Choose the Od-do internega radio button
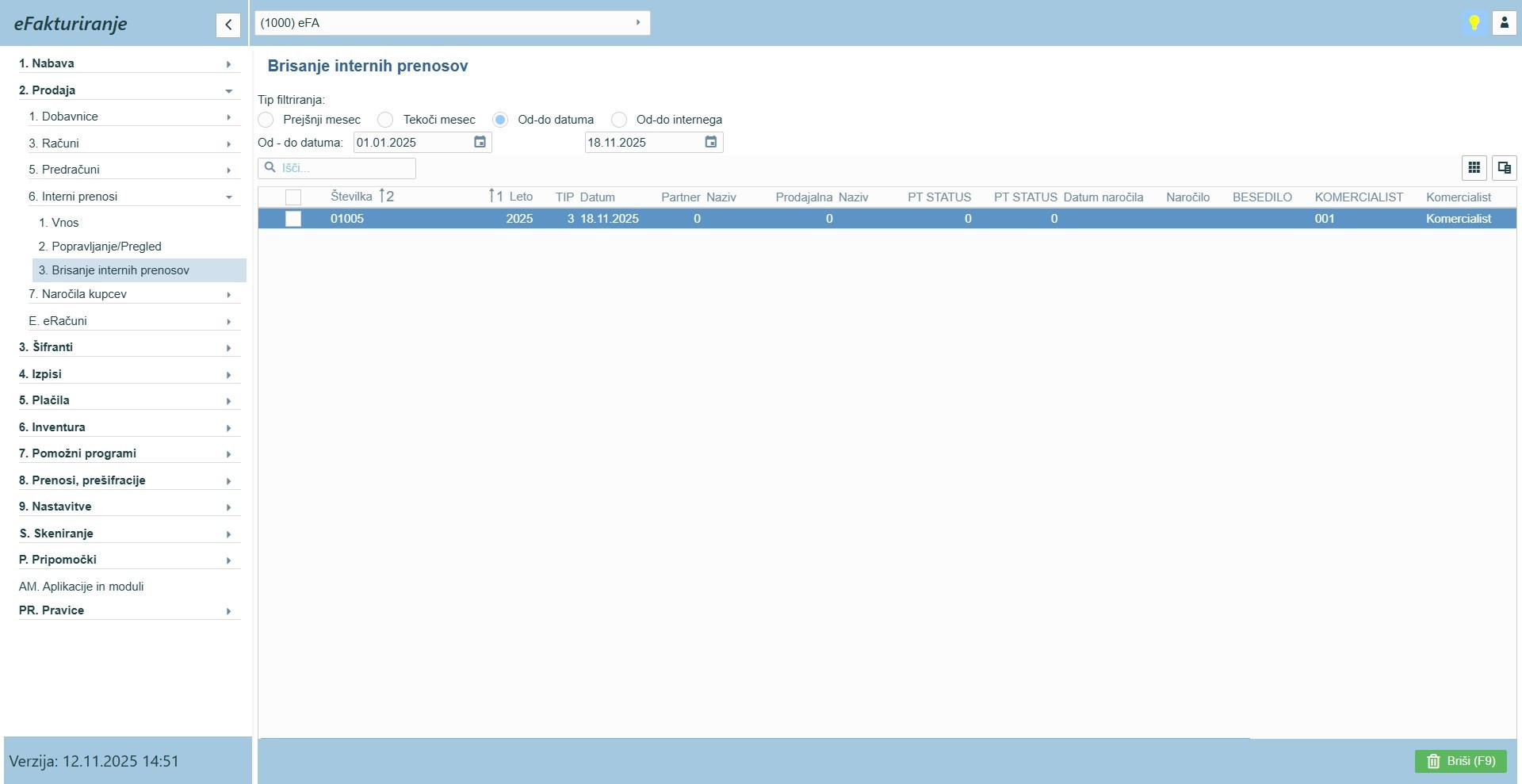This screenshot has width=1522, height=784. click(x=619, y=120)
